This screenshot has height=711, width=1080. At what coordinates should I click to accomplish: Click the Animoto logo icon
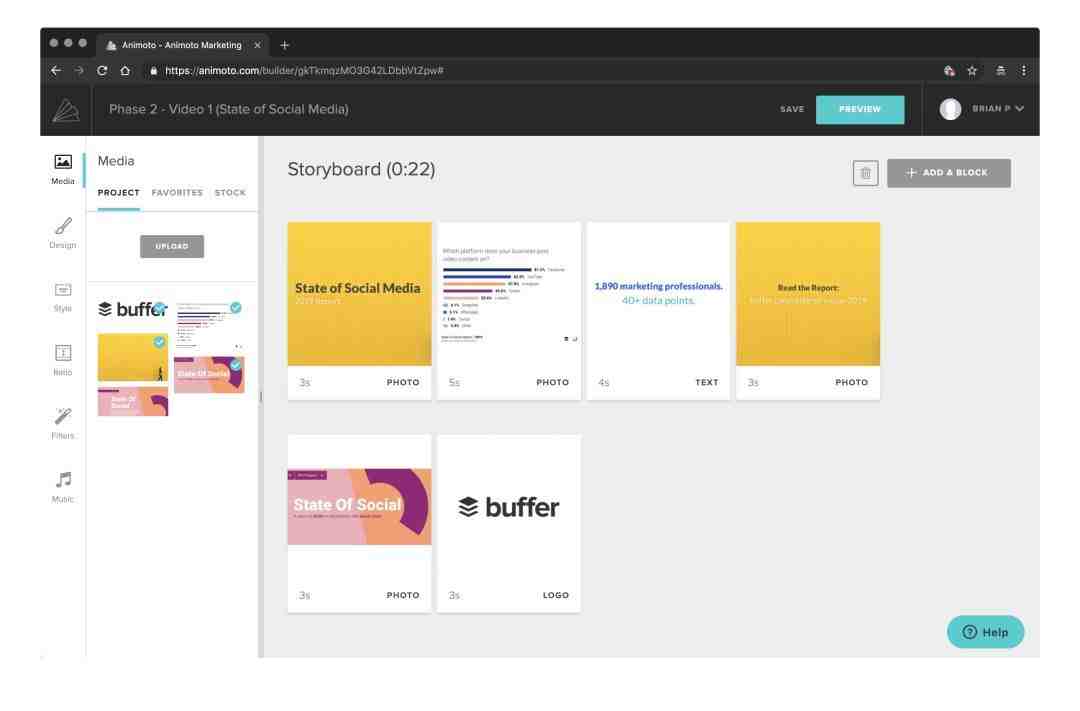[66, 110]
